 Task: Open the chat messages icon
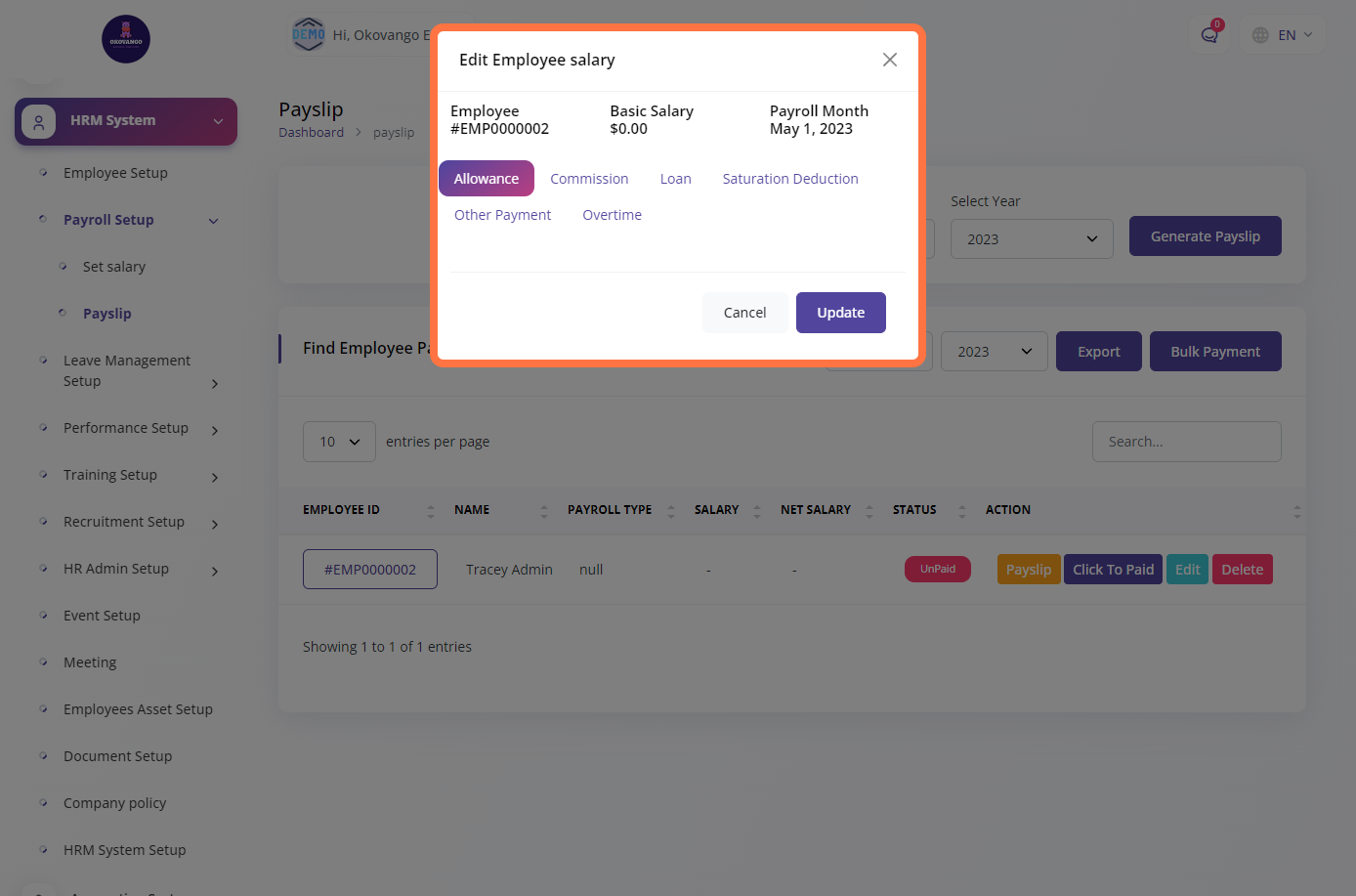tap(1209, 35)
